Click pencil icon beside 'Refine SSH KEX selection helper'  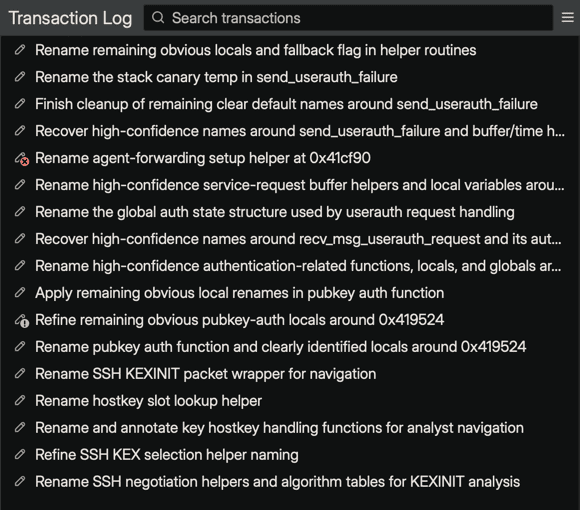point(20,455)
